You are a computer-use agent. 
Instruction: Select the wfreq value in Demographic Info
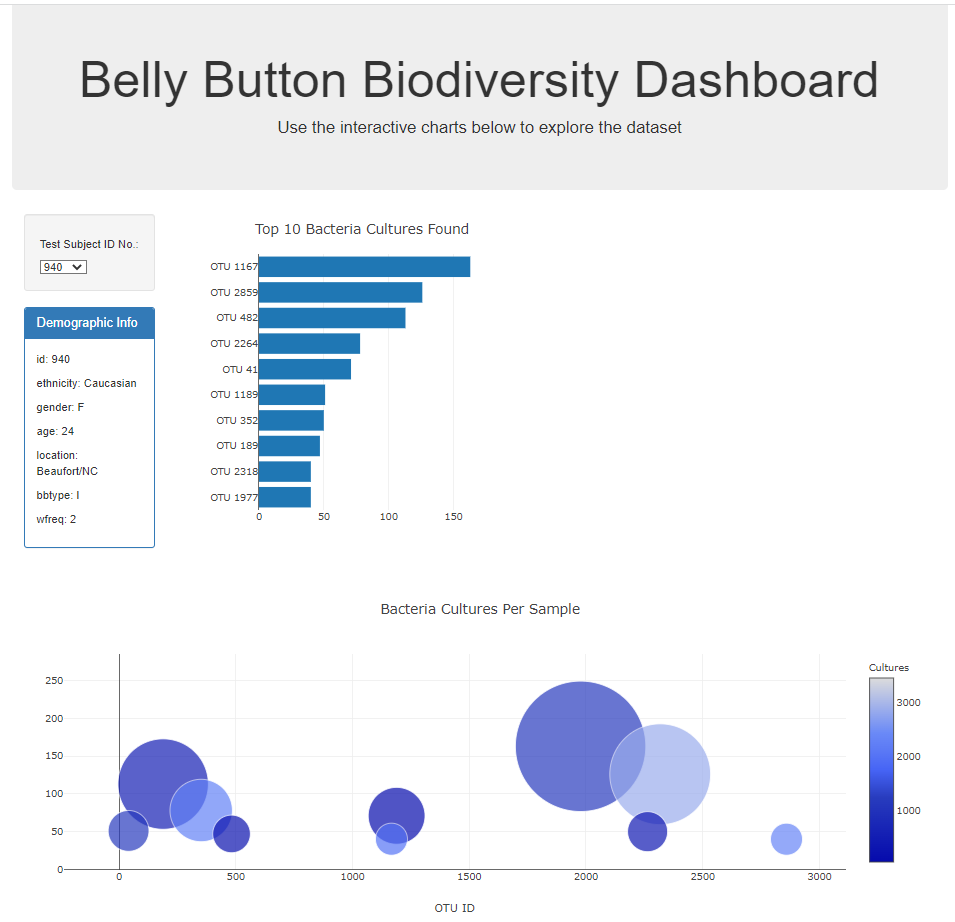(x=57, y=518)
